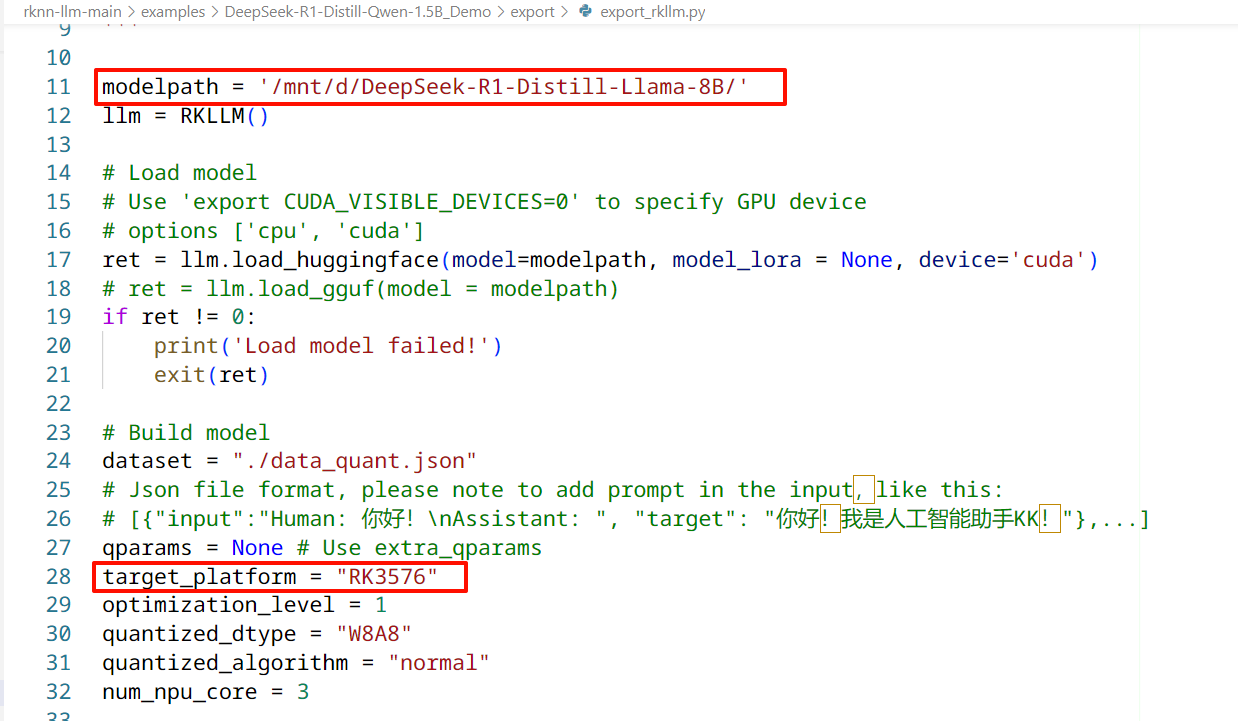The width and height of the screenshot is (1238, 721).
Task: Click the 'Json file format' comment line
Action: tap(552, 490)
